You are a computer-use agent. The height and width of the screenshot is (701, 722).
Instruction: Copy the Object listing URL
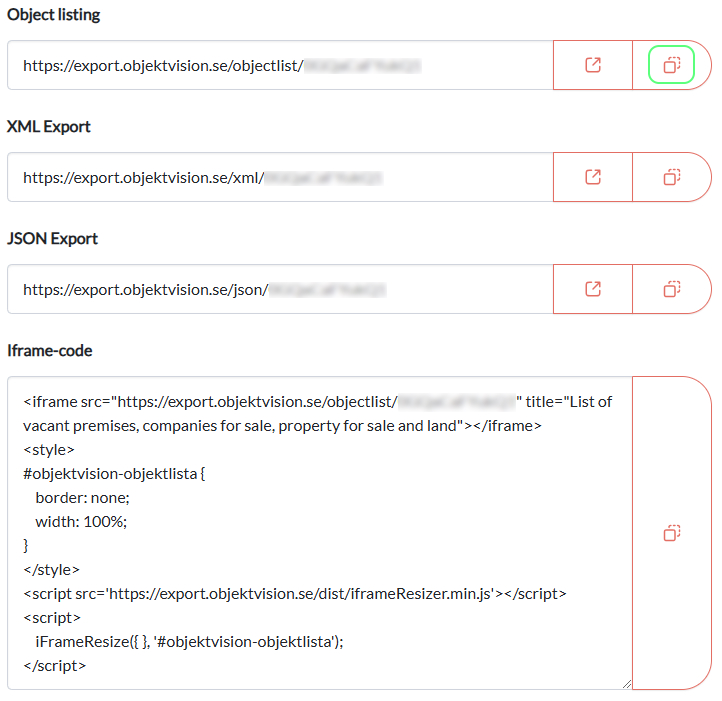coord(672,65)
